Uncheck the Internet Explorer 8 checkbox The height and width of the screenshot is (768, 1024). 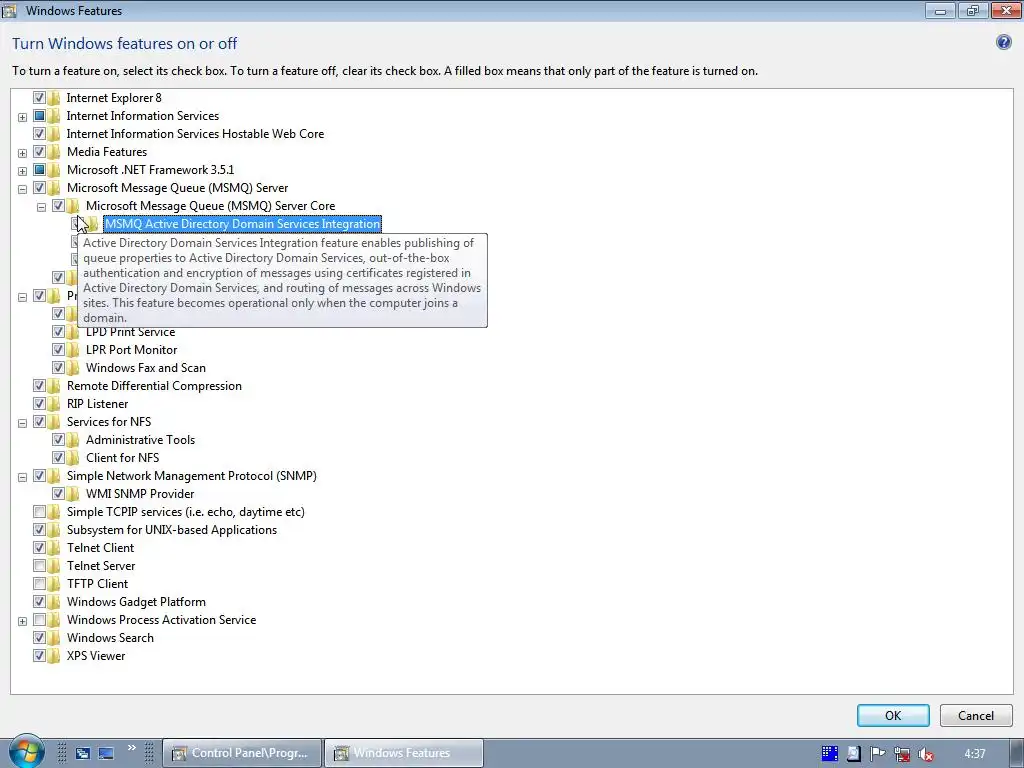click(39, 98)
